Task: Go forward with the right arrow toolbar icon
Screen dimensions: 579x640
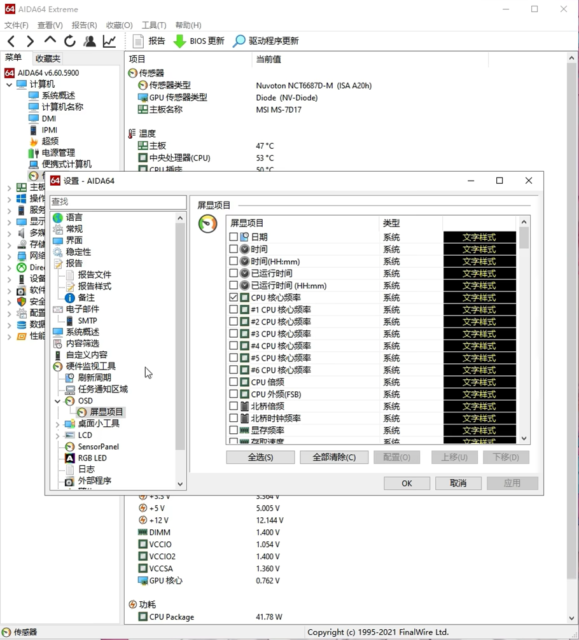Action: coord(30,41)
